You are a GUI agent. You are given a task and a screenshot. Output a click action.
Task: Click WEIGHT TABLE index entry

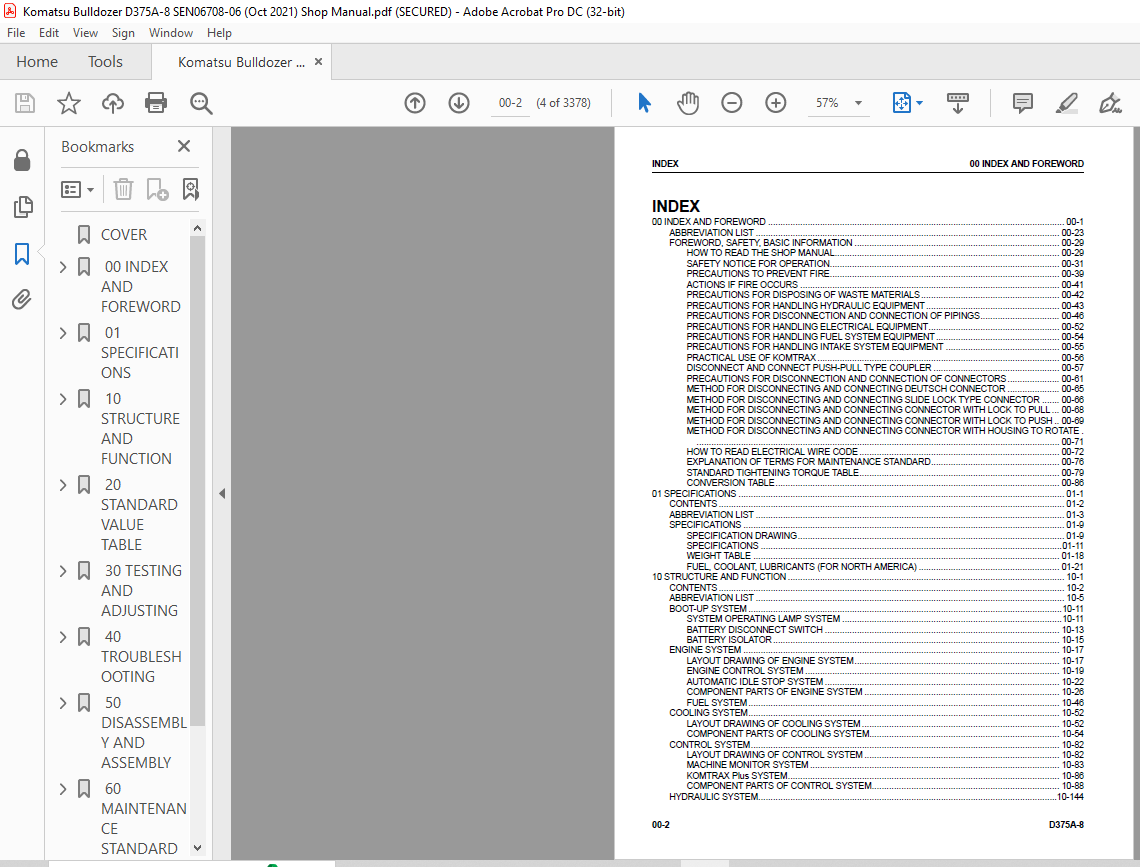pyautogui.click(x=885, y=556)
